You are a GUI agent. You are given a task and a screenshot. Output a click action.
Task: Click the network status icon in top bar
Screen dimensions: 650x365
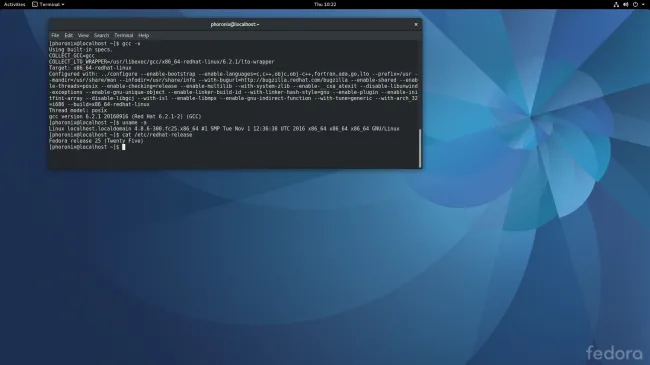coord(616,4)
